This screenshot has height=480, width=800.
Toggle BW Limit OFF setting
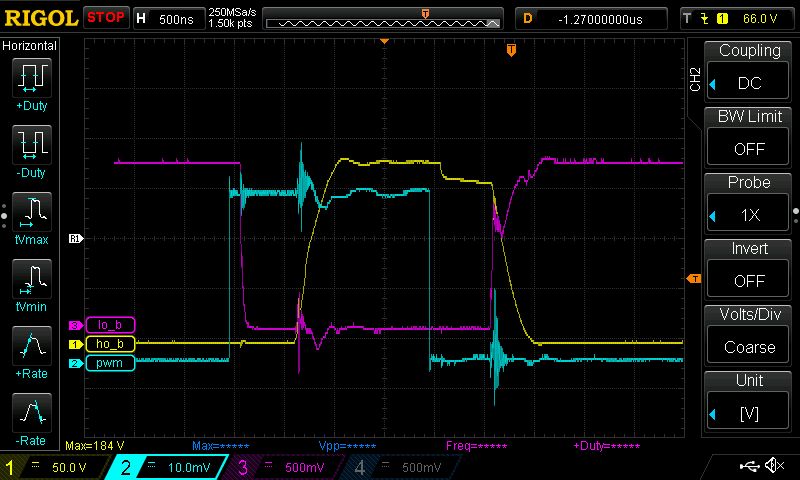click(x=749, y=149)
